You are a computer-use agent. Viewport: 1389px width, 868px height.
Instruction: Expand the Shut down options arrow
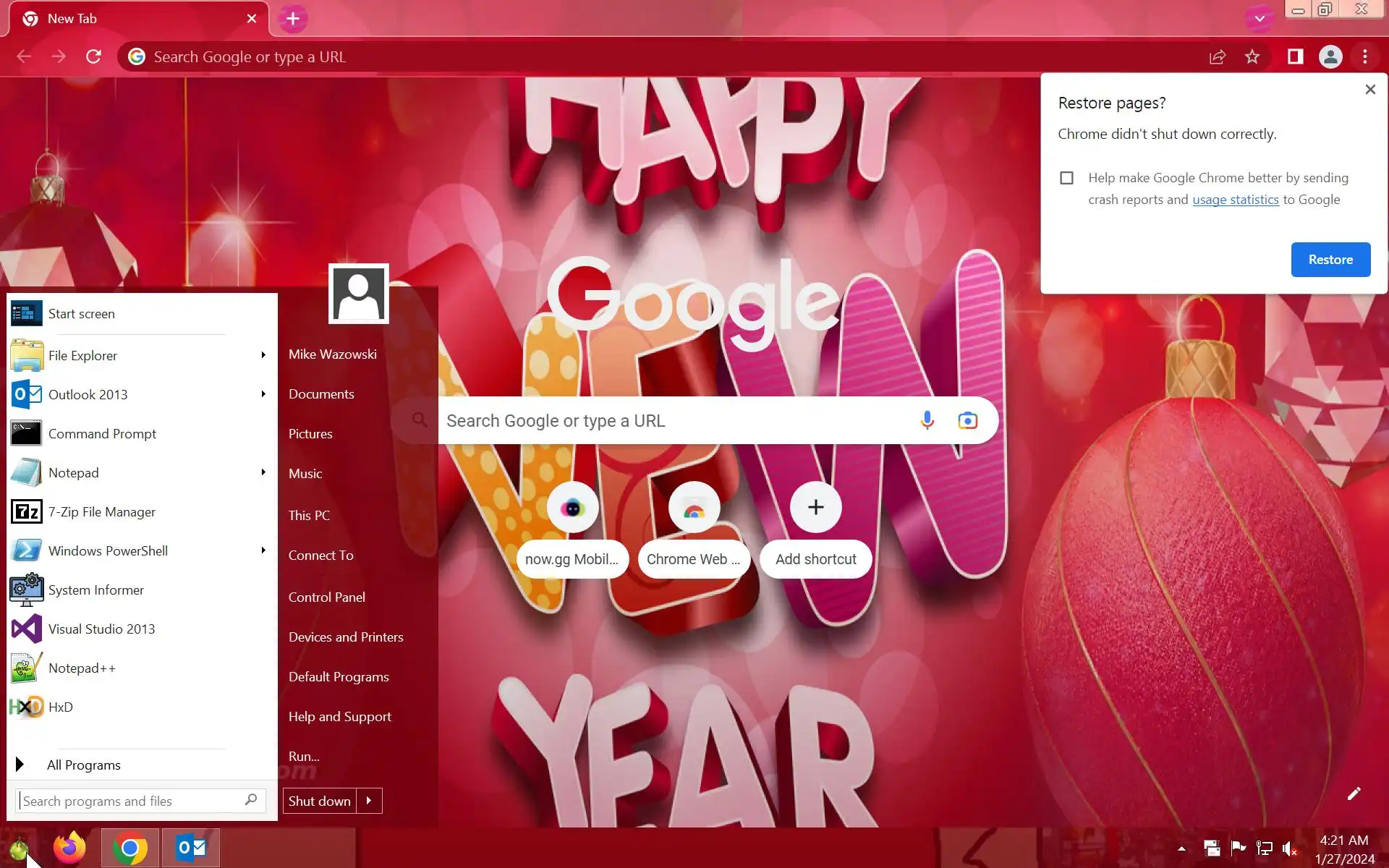coord(369,801)
